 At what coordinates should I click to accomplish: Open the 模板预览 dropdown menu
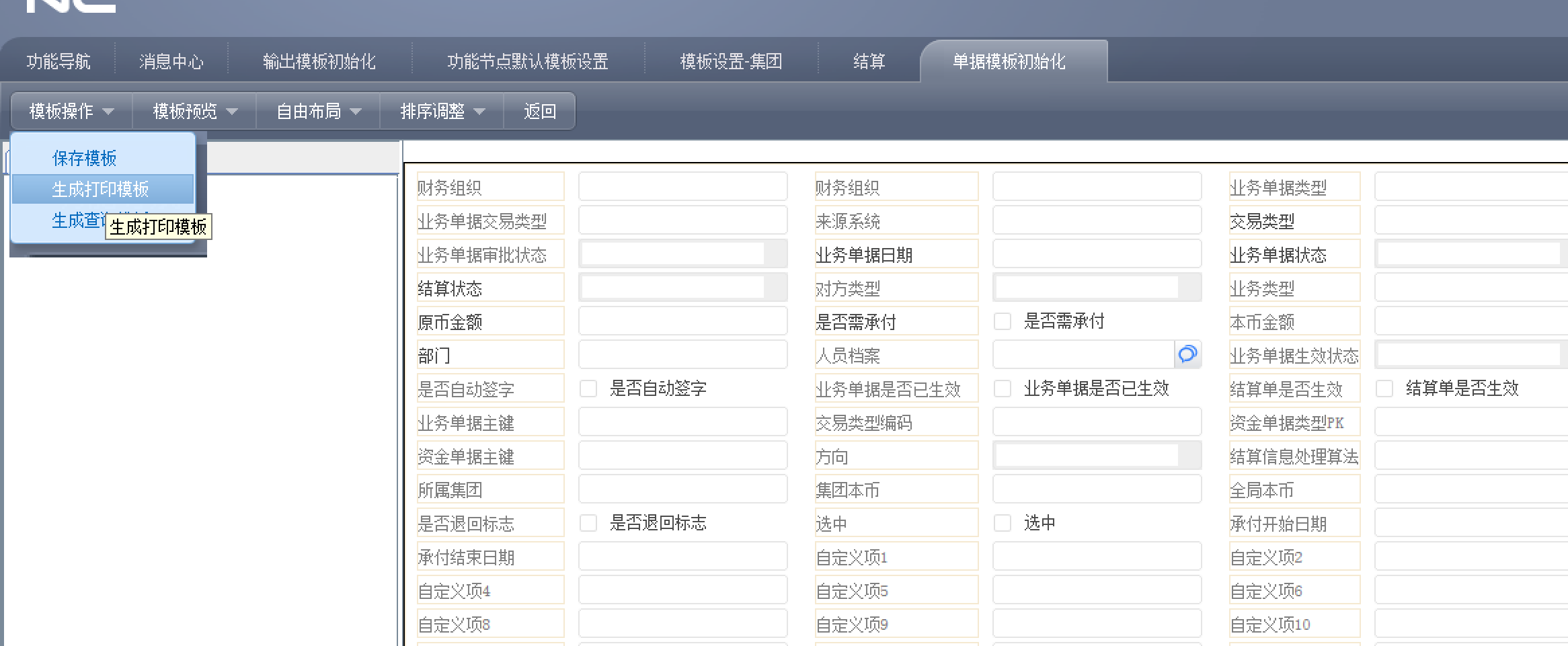195,111
